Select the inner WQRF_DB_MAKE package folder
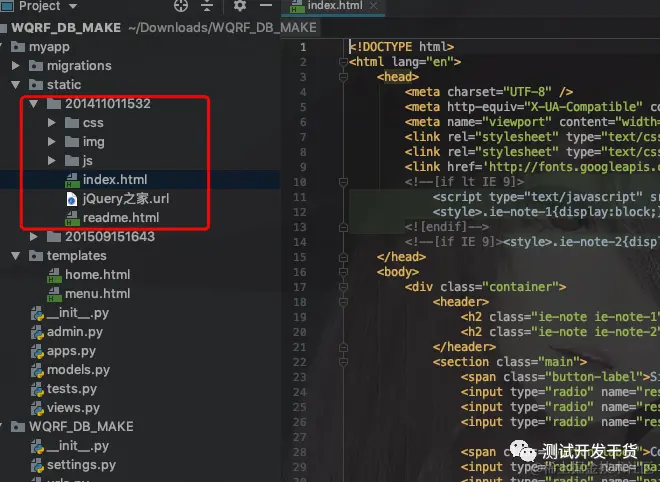 click(81, 426)
